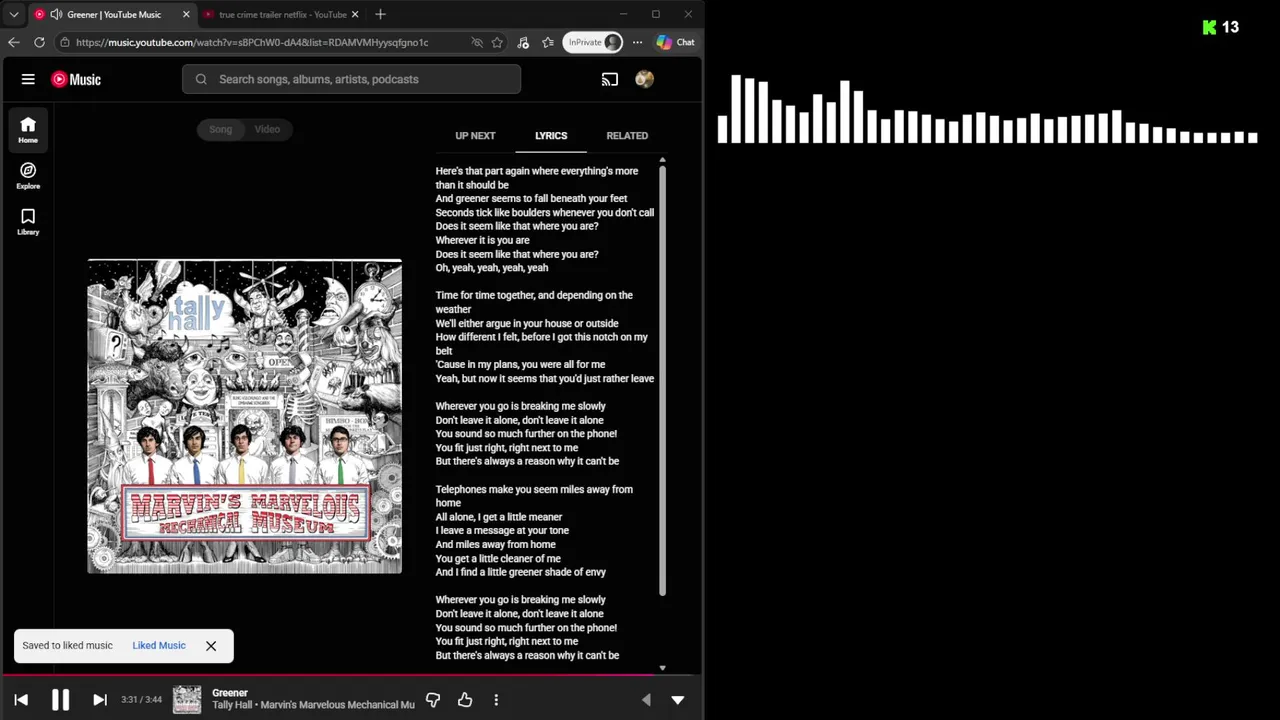Viewport: 1280px width, 720px height.
Task: Open Home in the sidebar
Action: pos(28,130)
